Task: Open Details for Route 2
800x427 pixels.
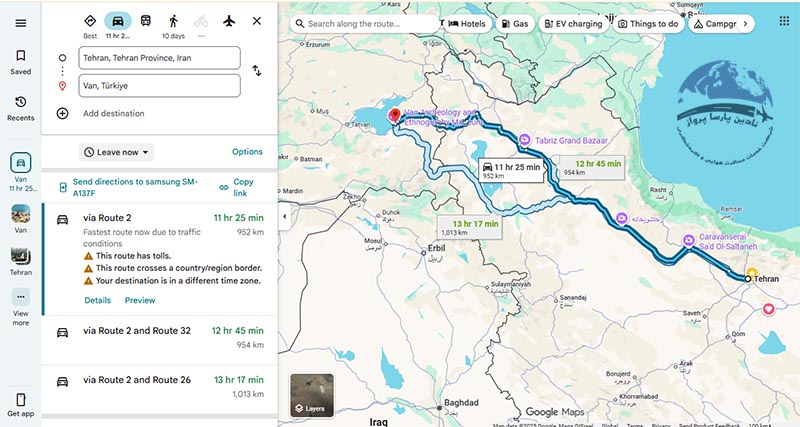Action: (97, 300)
